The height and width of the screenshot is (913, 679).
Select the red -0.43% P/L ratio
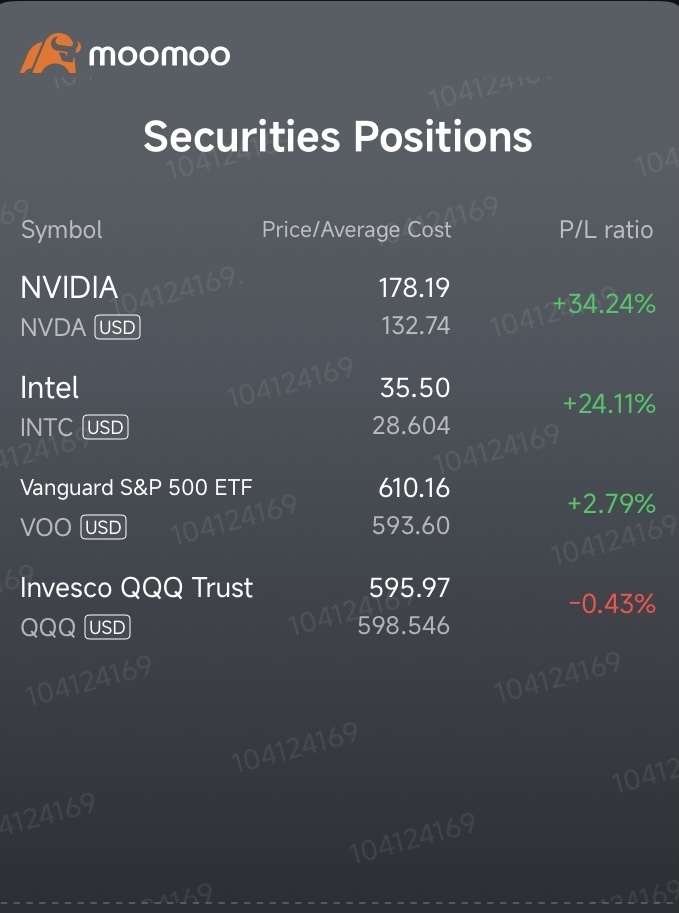(x=612, y=604)
